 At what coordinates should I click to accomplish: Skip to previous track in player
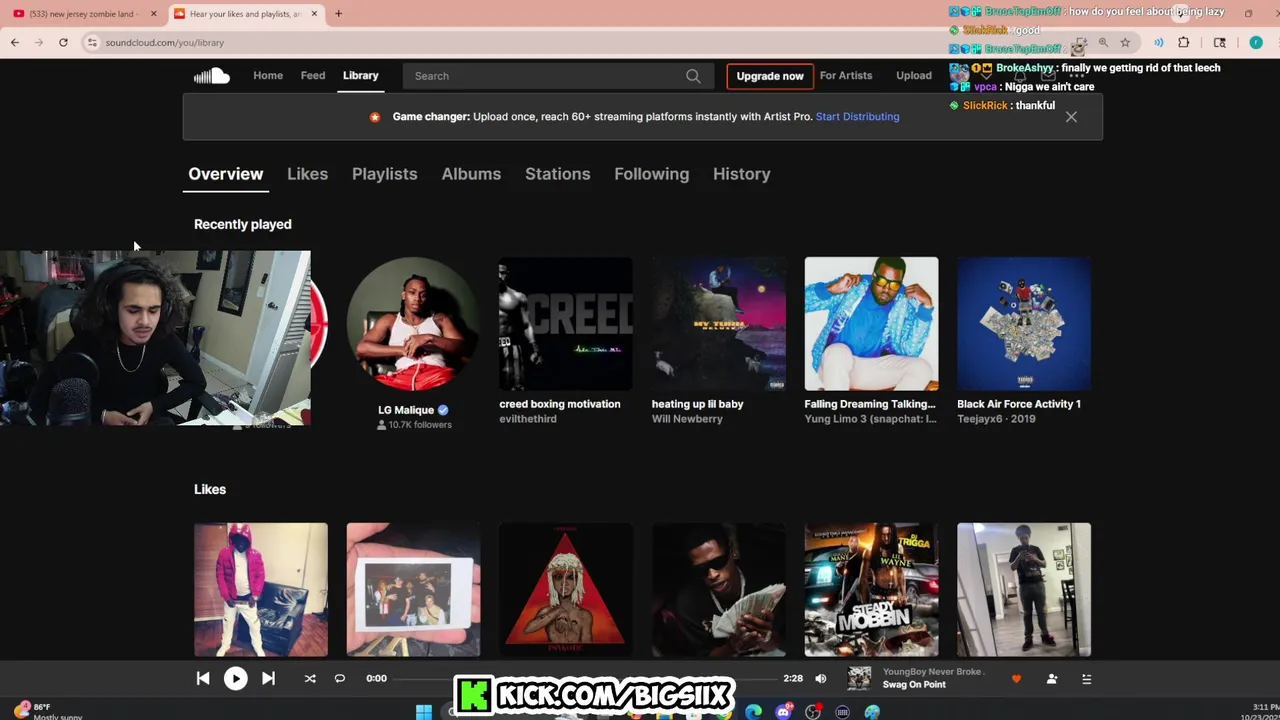pos(203,678)
